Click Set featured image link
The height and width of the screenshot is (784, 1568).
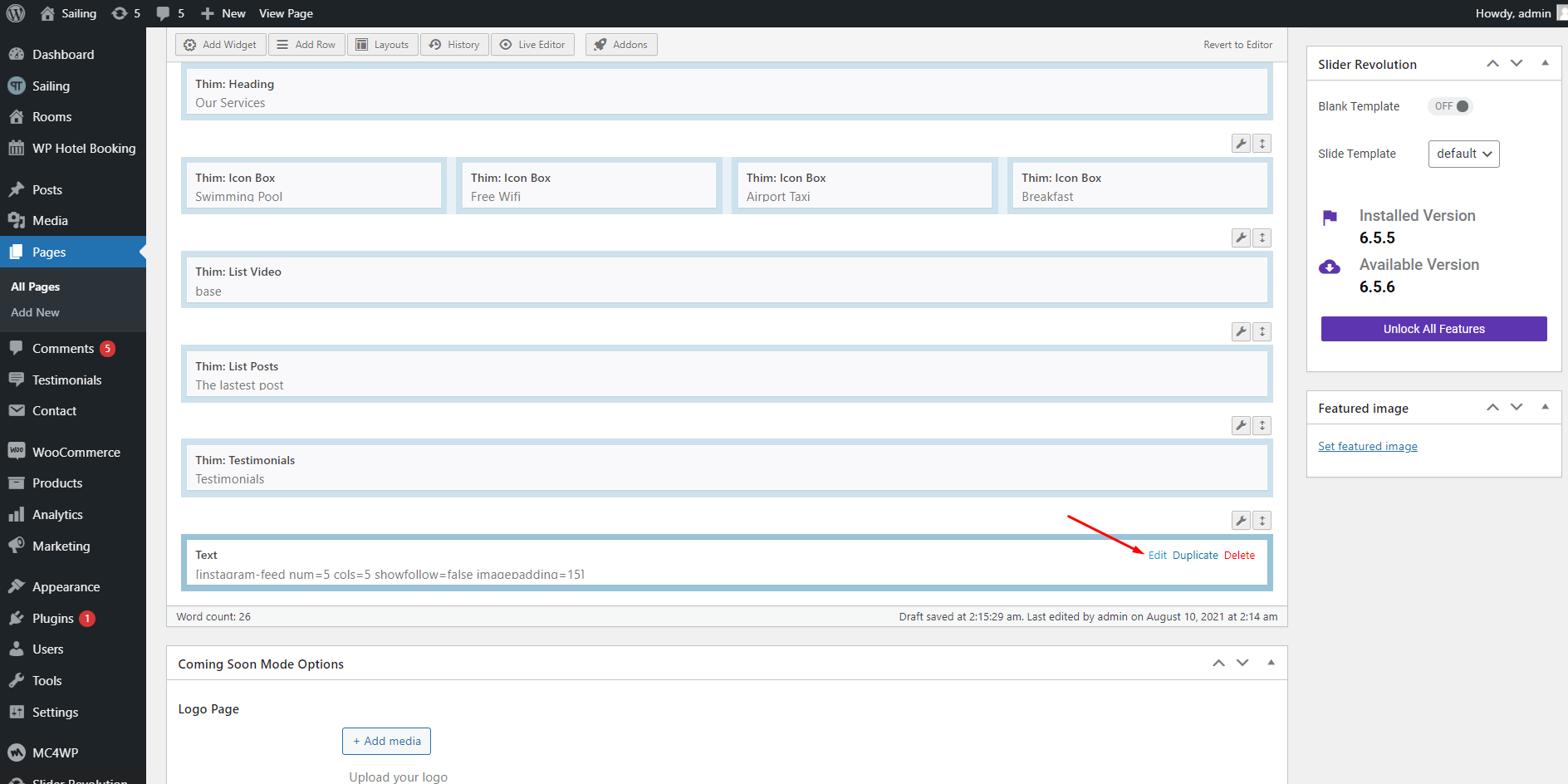pos(1368,447)
